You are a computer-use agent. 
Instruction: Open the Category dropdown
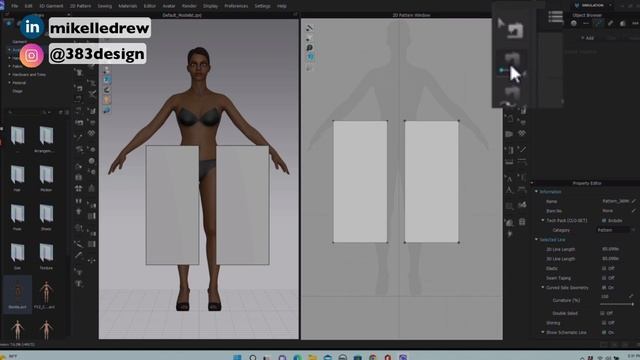pos(616,230)
